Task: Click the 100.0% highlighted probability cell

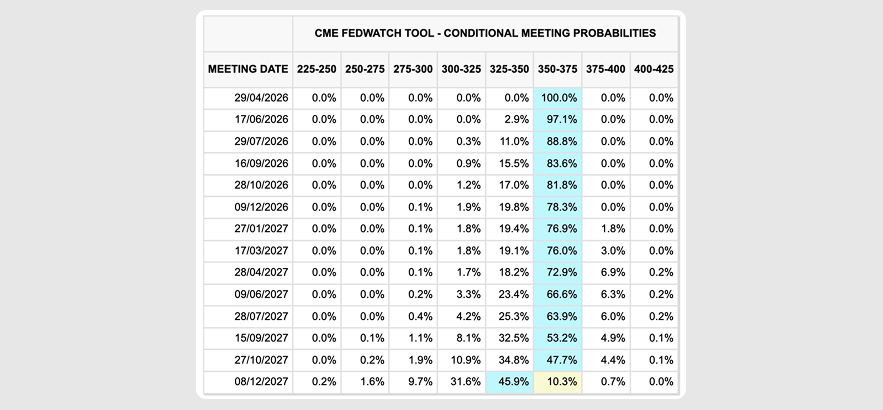Action: (558, 98)
